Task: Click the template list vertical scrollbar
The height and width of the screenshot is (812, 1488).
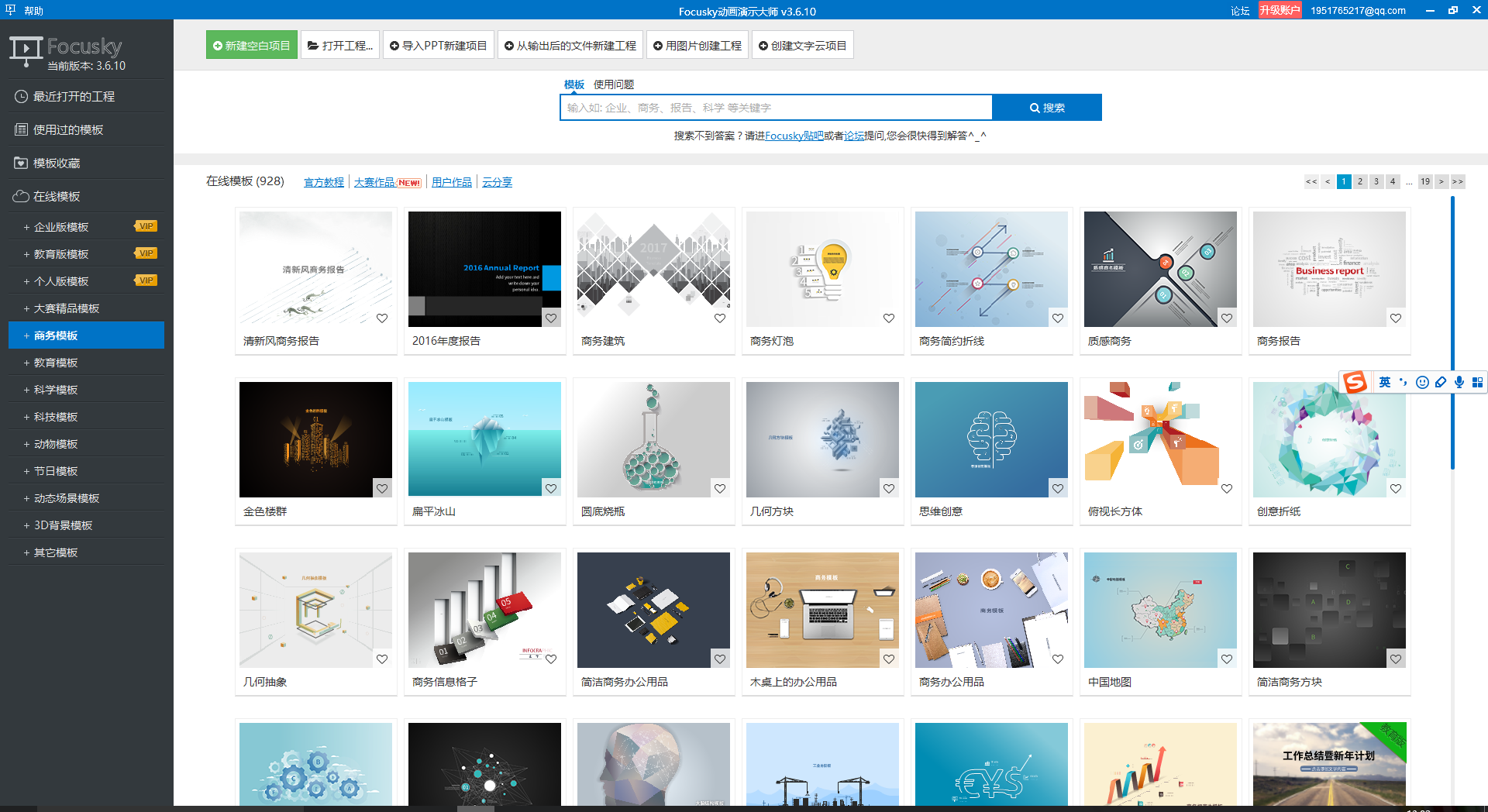Action: point(1452,333)
